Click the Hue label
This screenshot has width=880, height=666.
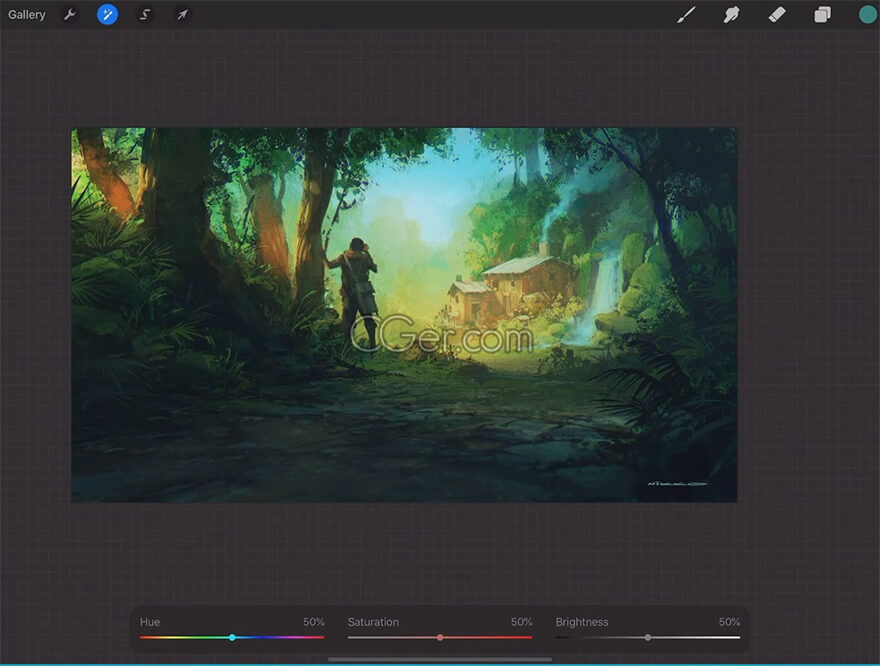[150, 622]
